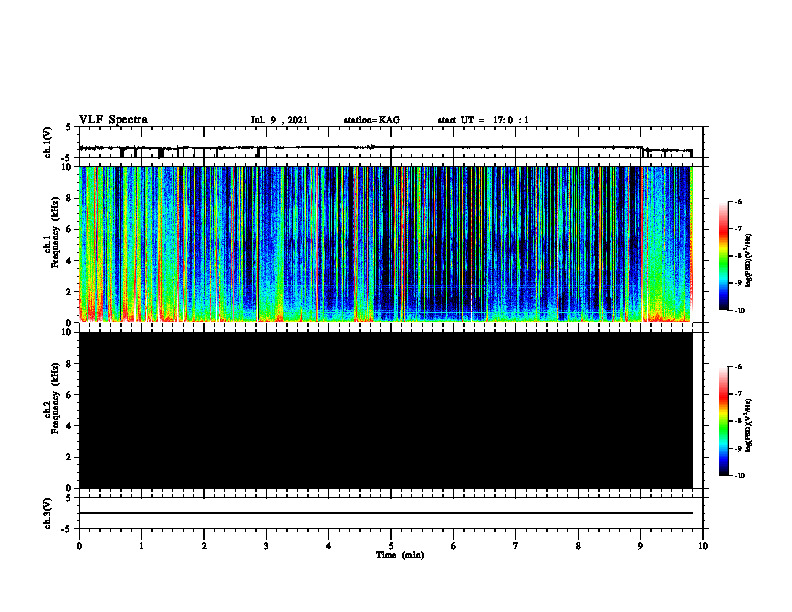Viewport: 792px width, 612px height.
Task: Click the black ch.2 spectrogram panel
Action: tap(386, 410)
